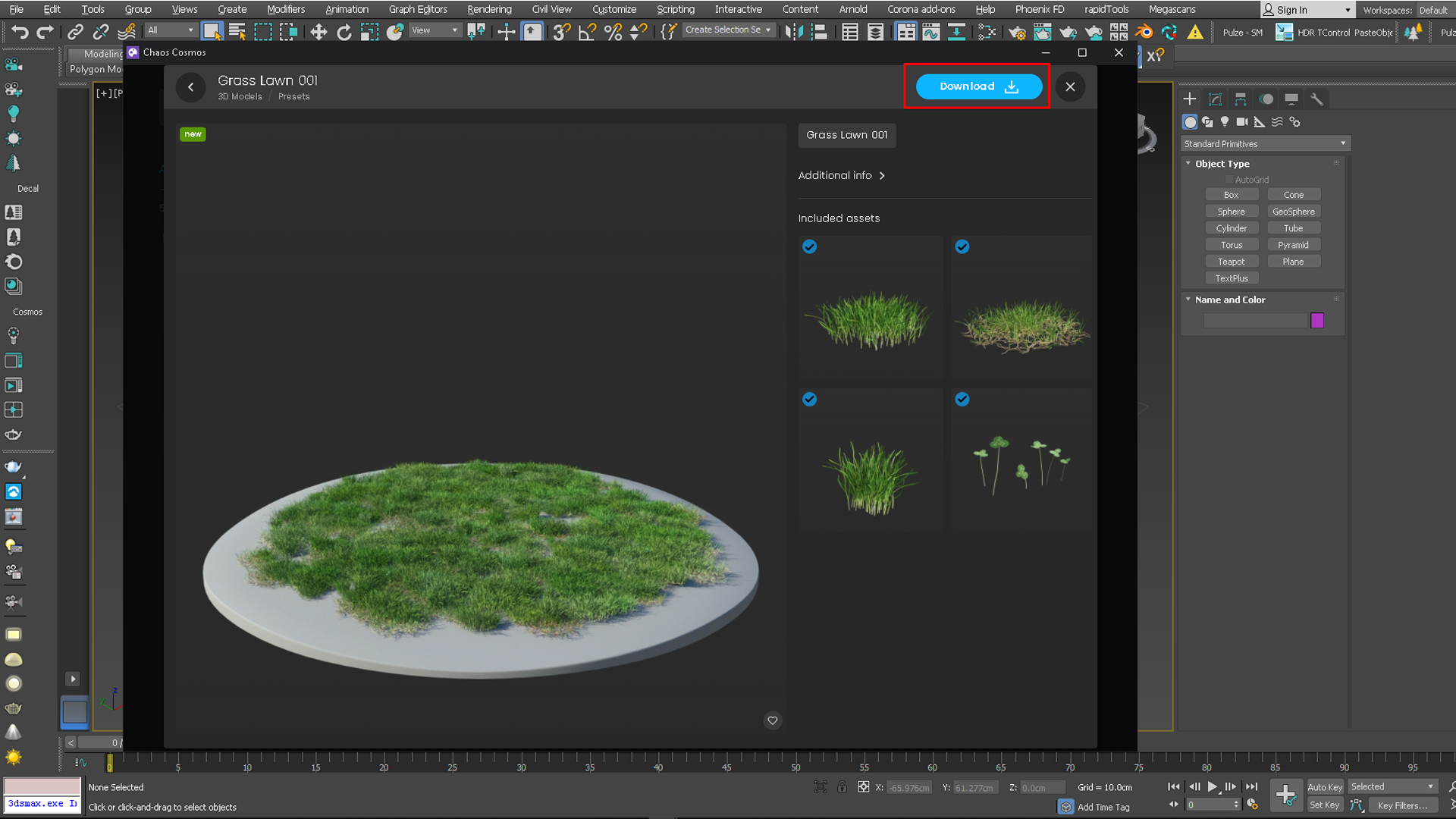This screenshot has height=819, width=1456.
Task: Click the Align tool icon
Action: (x=820, y=32)
